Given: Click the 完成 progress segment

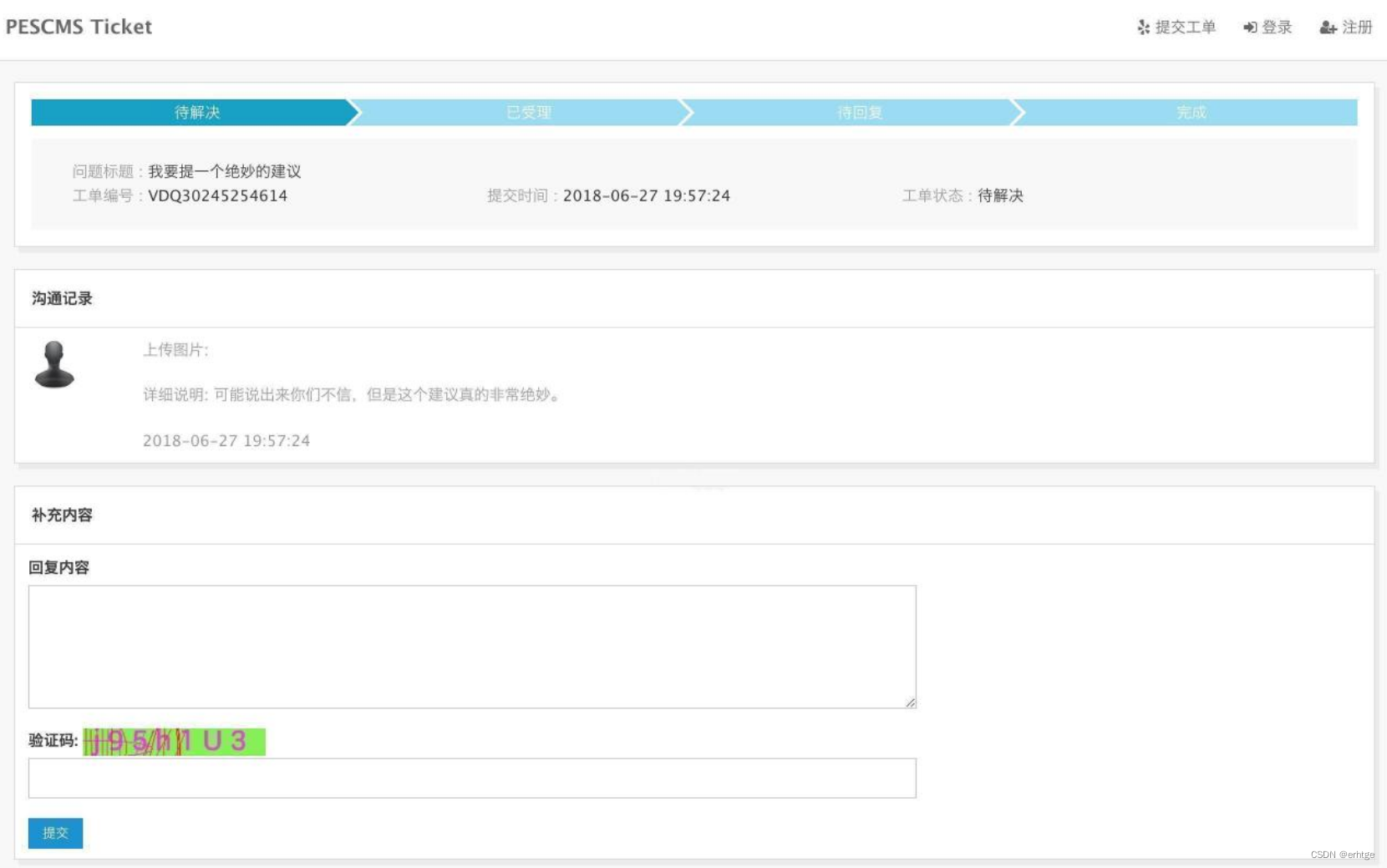Looking at the screenshot, I should tap(1190, 112).
